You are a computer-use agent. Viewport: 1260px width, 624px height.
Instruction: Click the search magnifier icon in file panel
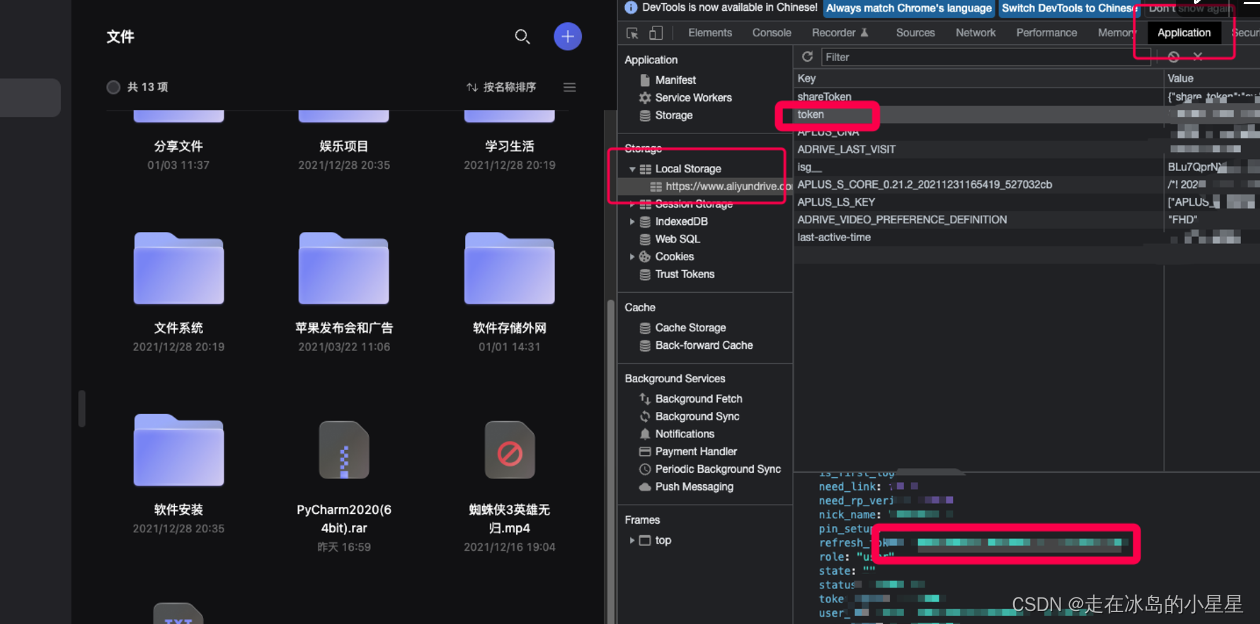[522, 37]
